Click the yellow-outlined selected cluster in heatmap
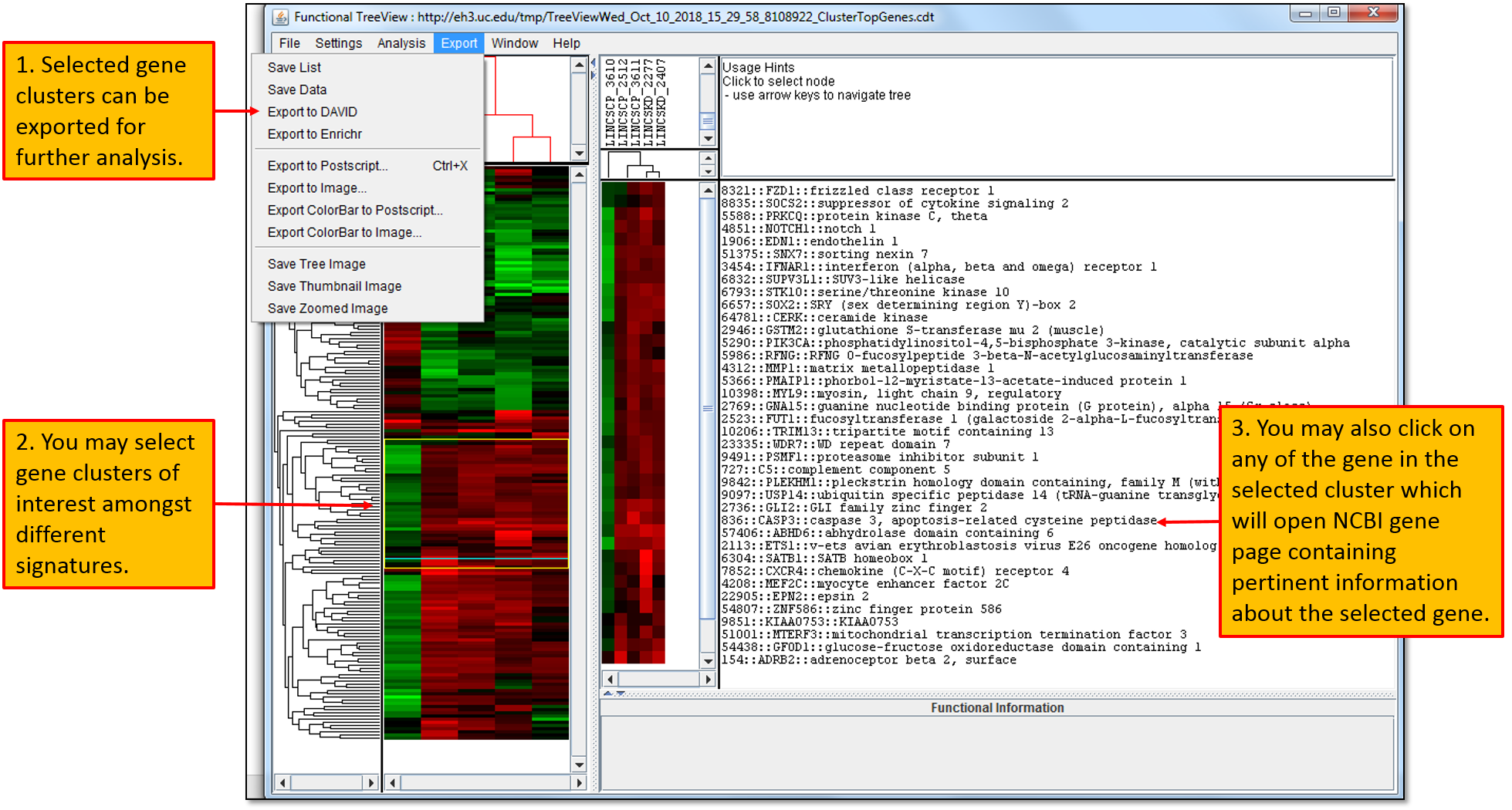This screenshot has width=1512, height=810. 475,503
